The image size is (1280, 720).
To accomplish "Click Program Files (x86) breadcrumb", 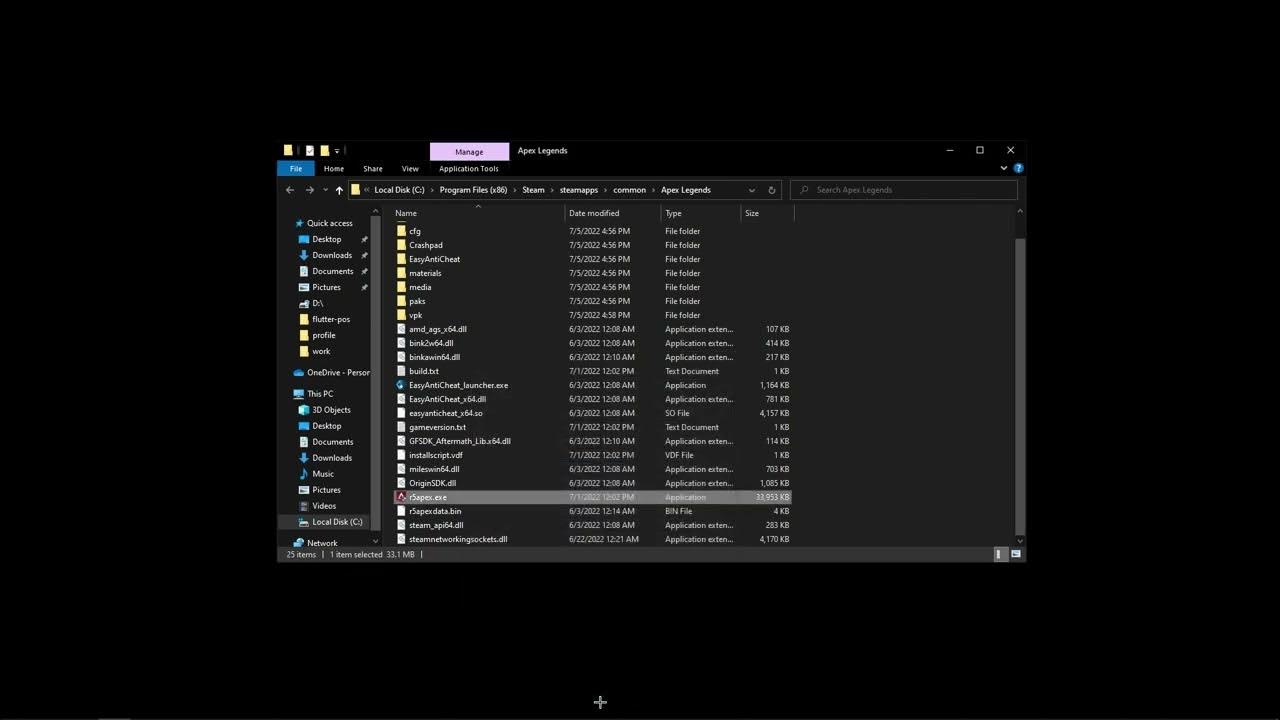I will tap(473, 190).
